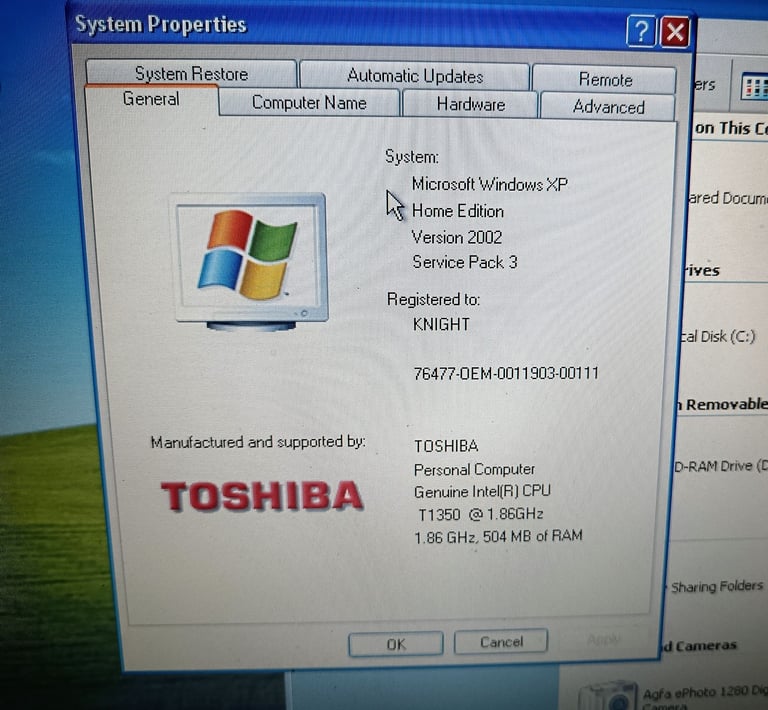This screenshot has width=768, height=710.
Task: Open the Remote tab
Action: click(605, 79)
